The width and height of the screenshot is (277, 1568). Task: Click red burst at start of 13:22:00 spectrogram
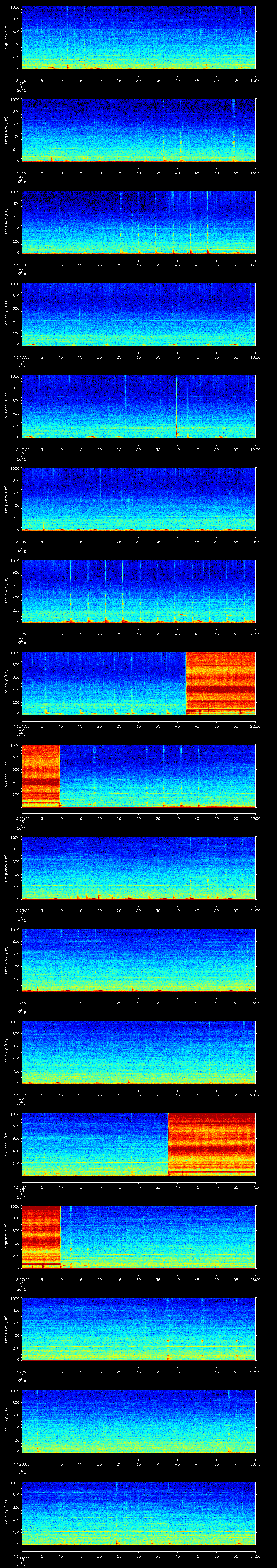tap(40, 774)
